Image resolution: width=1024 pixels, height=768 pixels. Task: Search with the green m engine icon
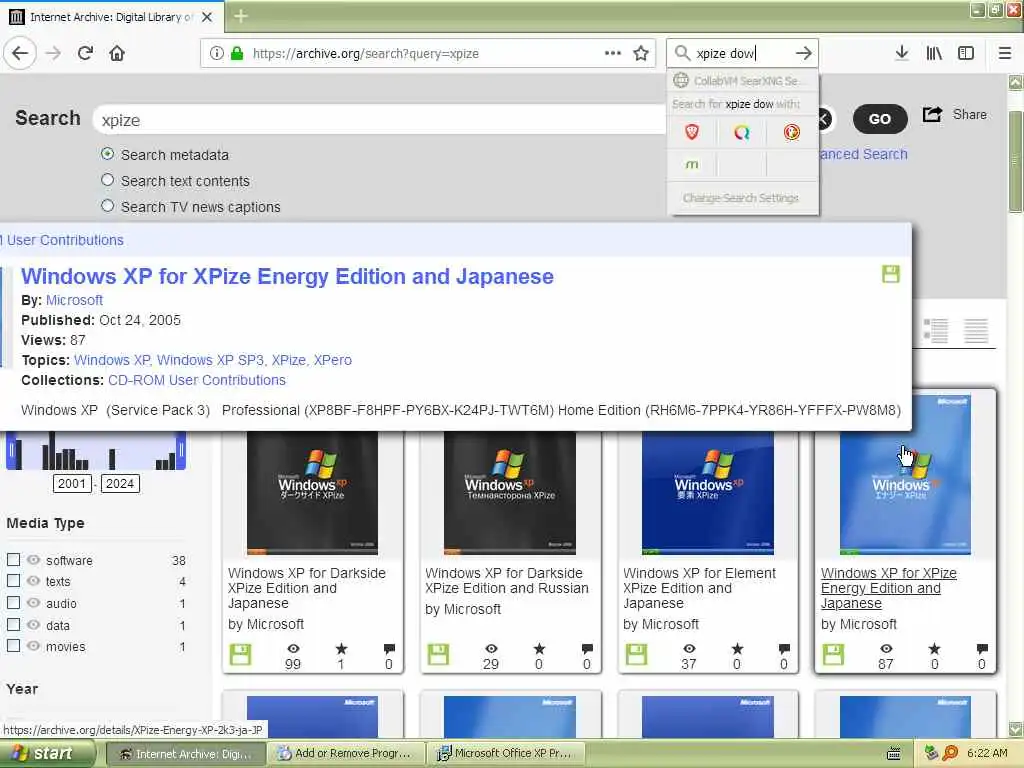692,164
